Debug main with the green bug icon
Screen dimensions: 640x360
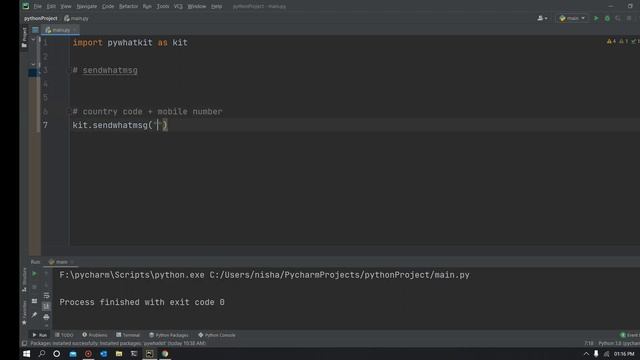(x=607, y=18)
